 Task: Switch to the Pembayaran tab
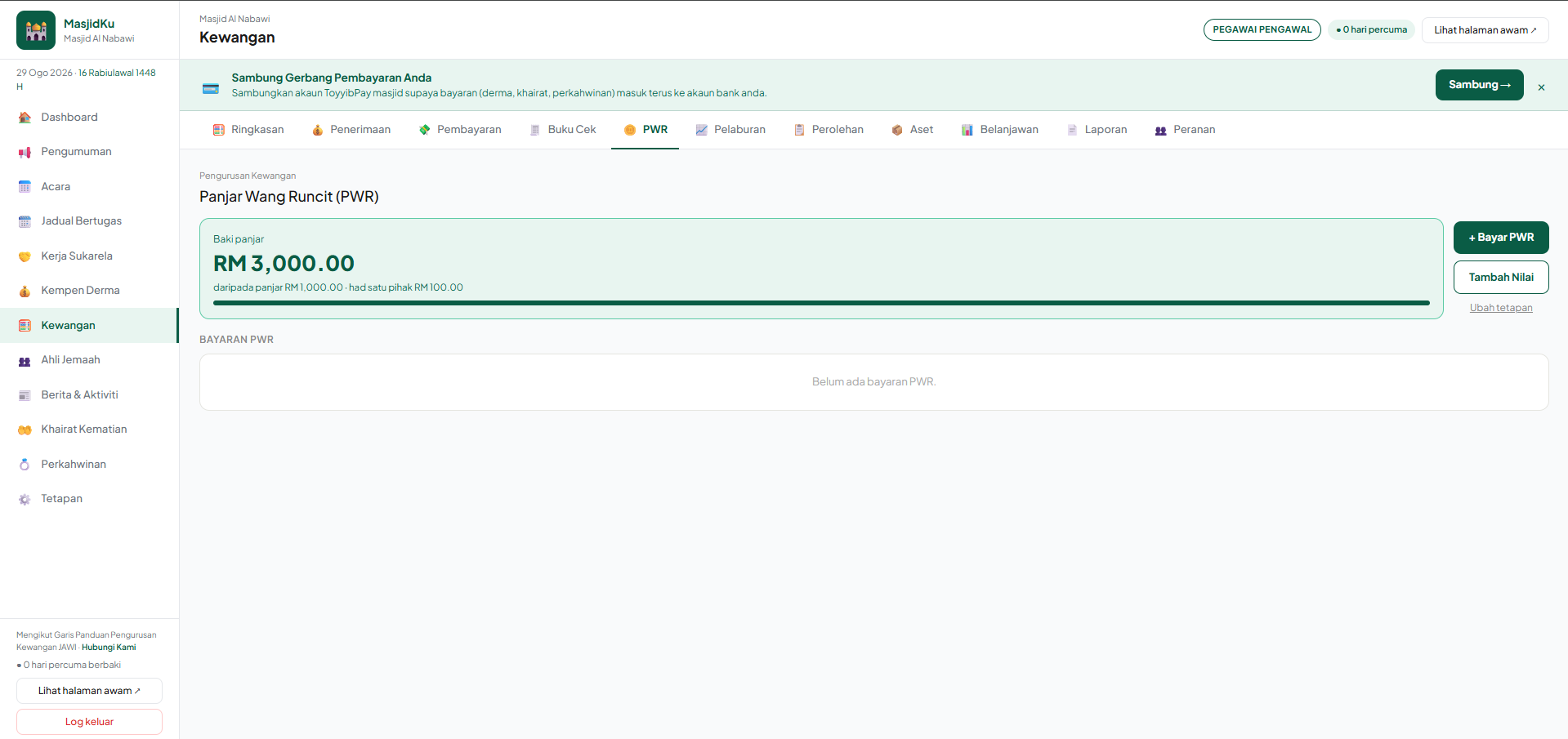click(460, 130)
